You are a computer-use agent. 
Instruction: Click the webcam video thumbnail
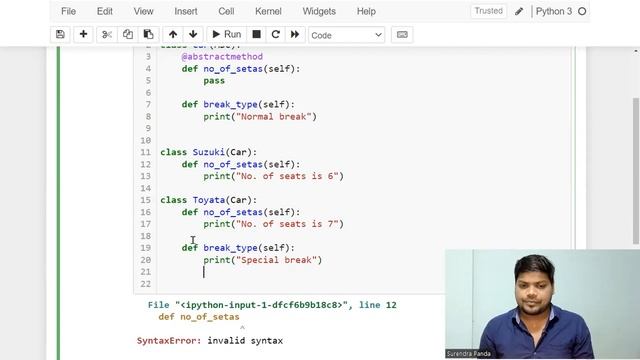tap(542, 304)
